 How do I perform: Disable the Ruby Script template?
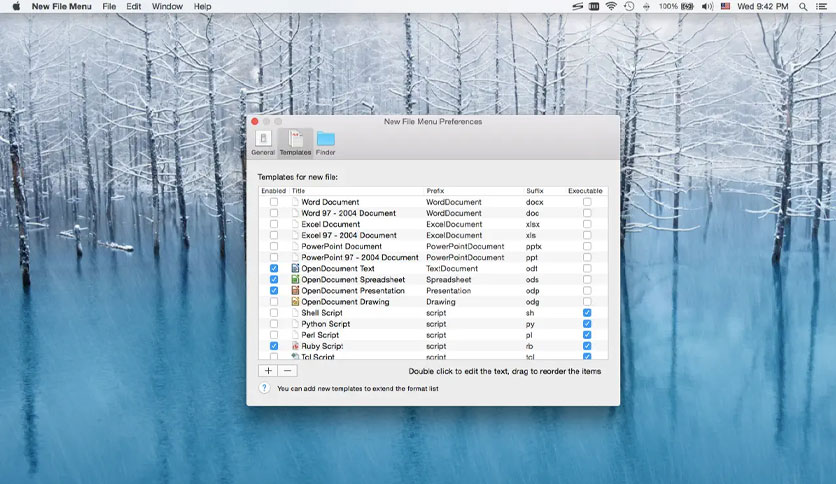click(x=274, y=346)
